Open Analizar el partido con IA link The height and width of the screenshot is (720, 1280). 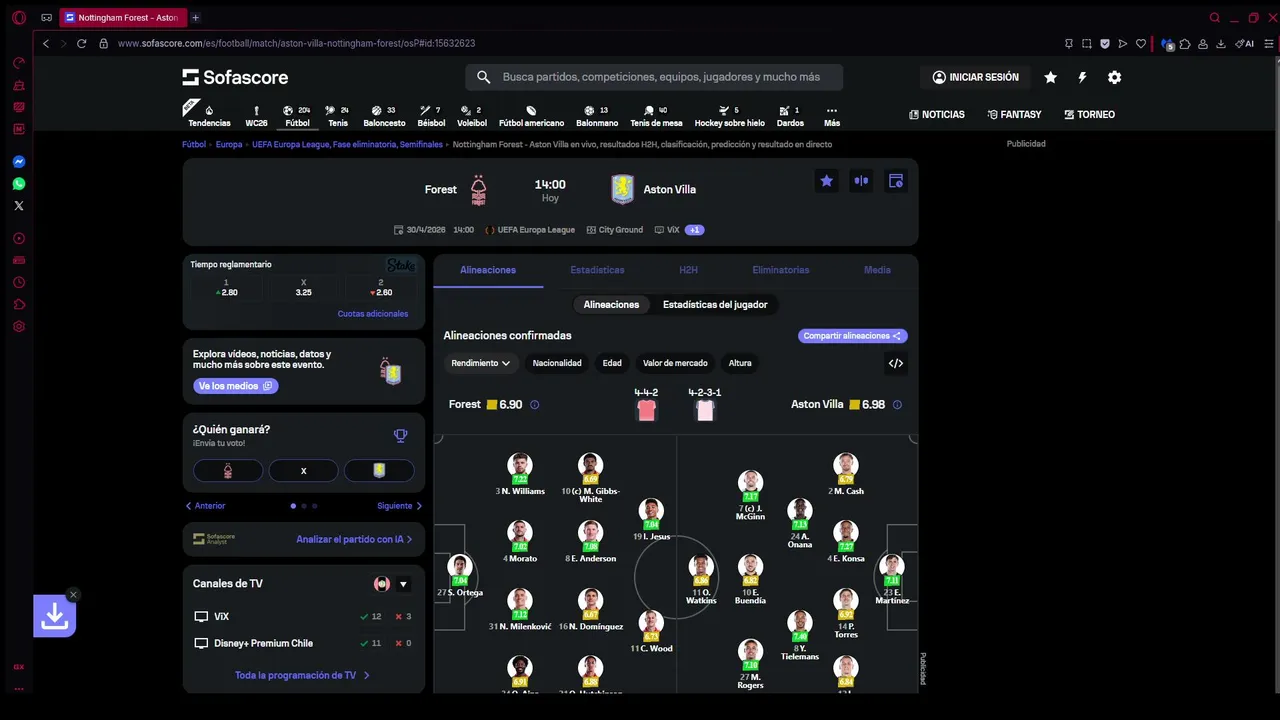354,539
